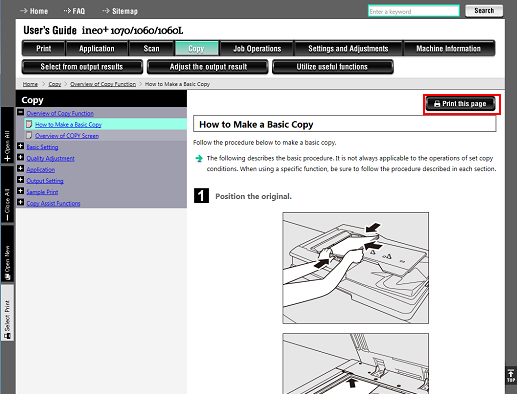This screenshot has height=394, width=517.
Task: Open the Sample Print link
Action: click(x=42, y=192)
